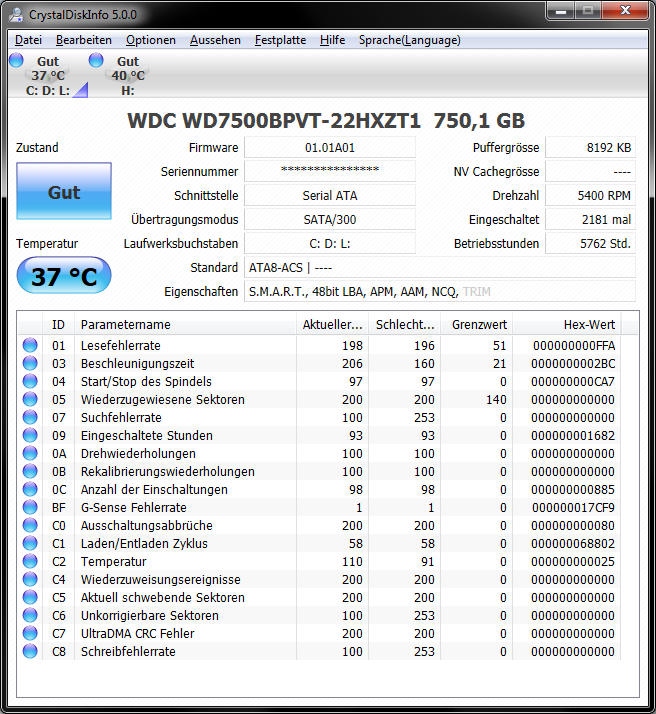Viewport: 656px width, 714px height.
Task: Click status orb of Anzahl der Einschaltungen row
Action: coord(30,489)
